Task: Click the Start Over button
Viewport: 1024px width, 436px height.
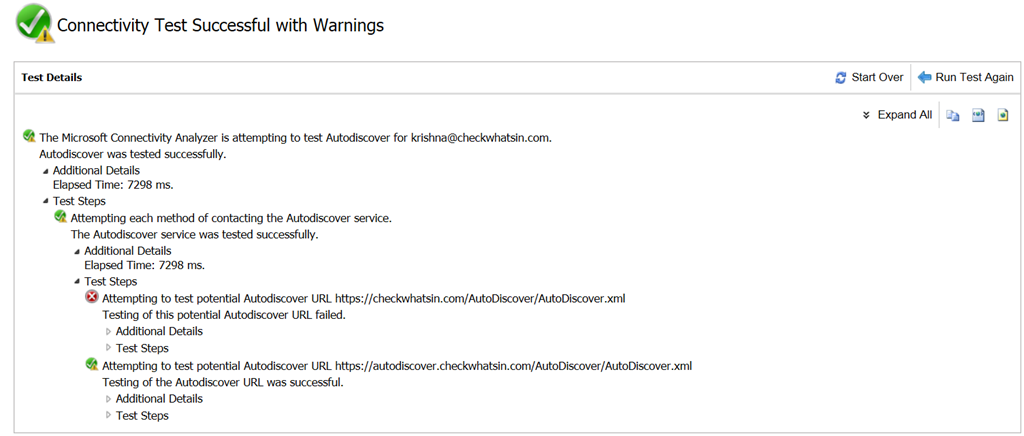Action: (869, 77)
